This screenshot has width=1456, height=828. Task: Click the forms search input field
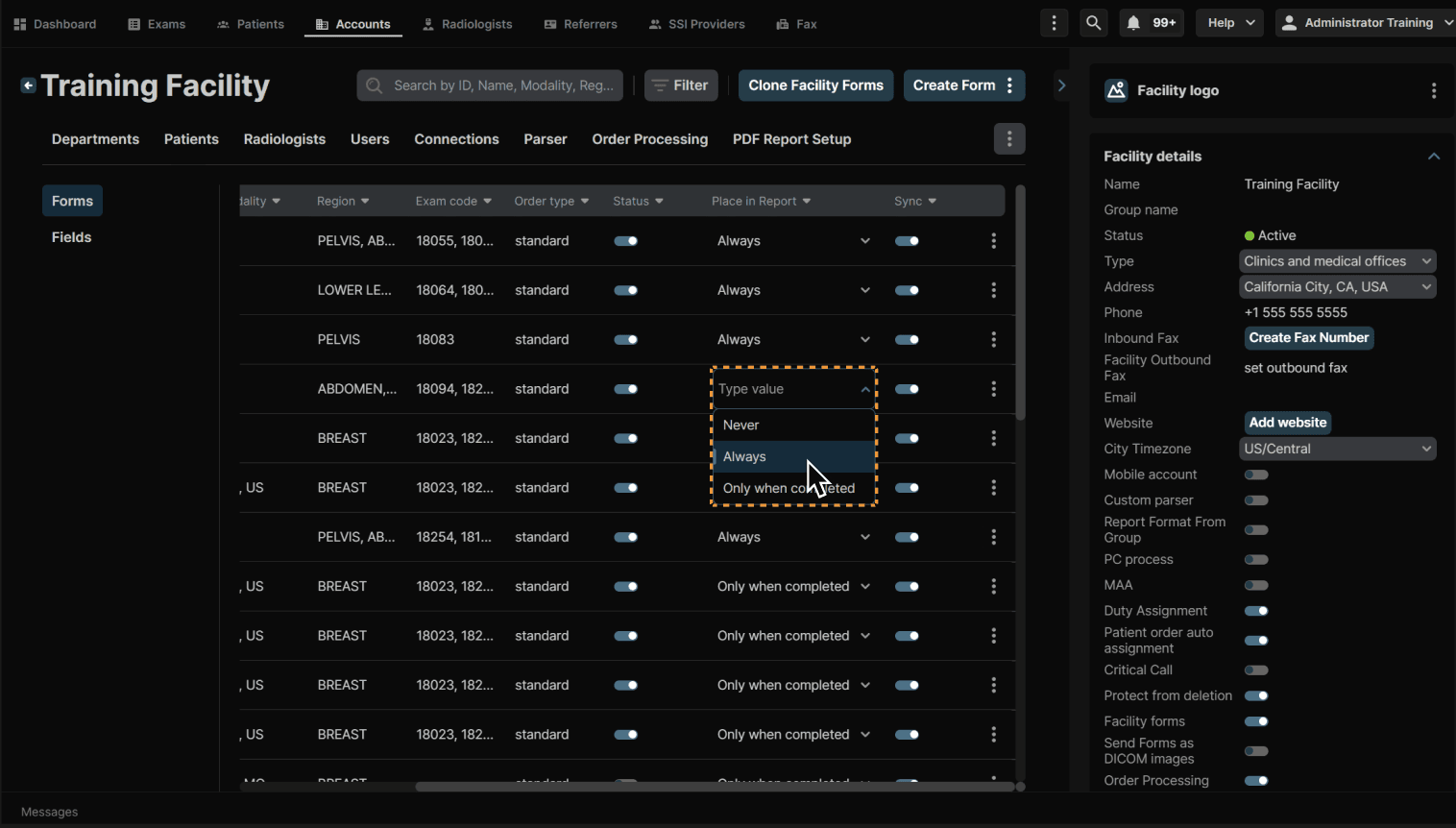(502, 85)
